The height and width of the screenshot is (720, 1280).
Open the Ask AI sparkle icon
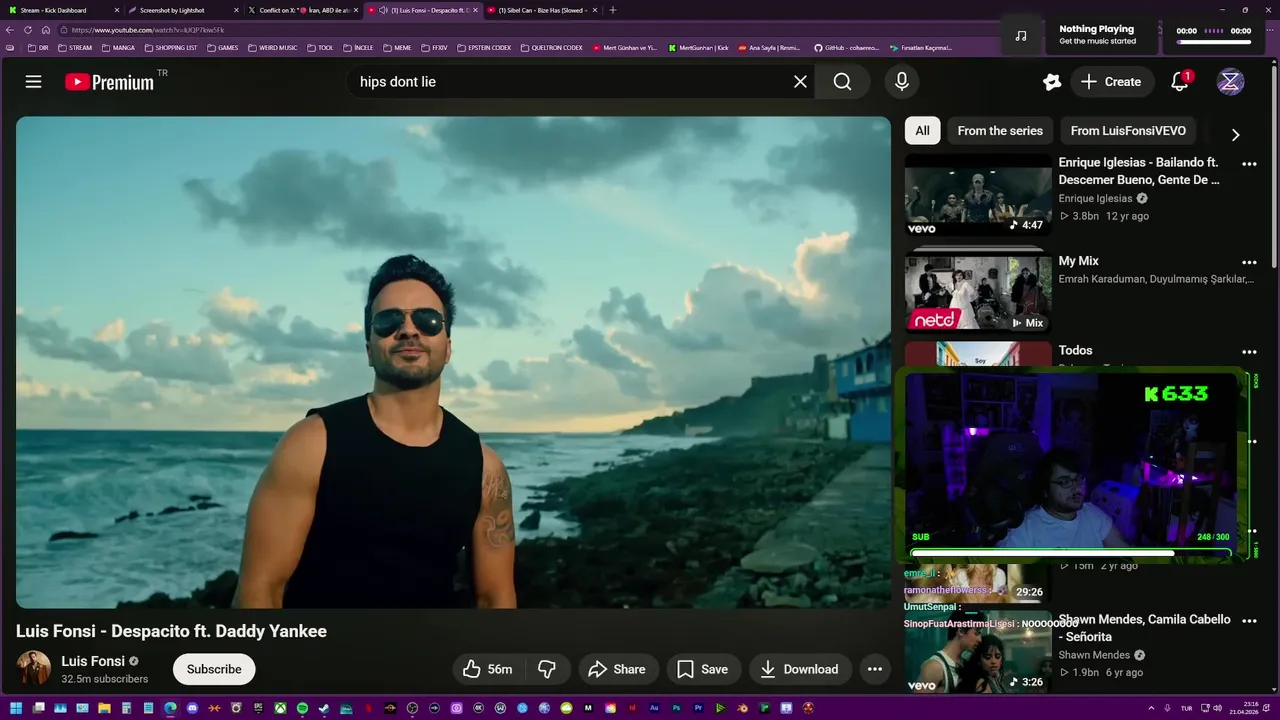coord(1052,82)
